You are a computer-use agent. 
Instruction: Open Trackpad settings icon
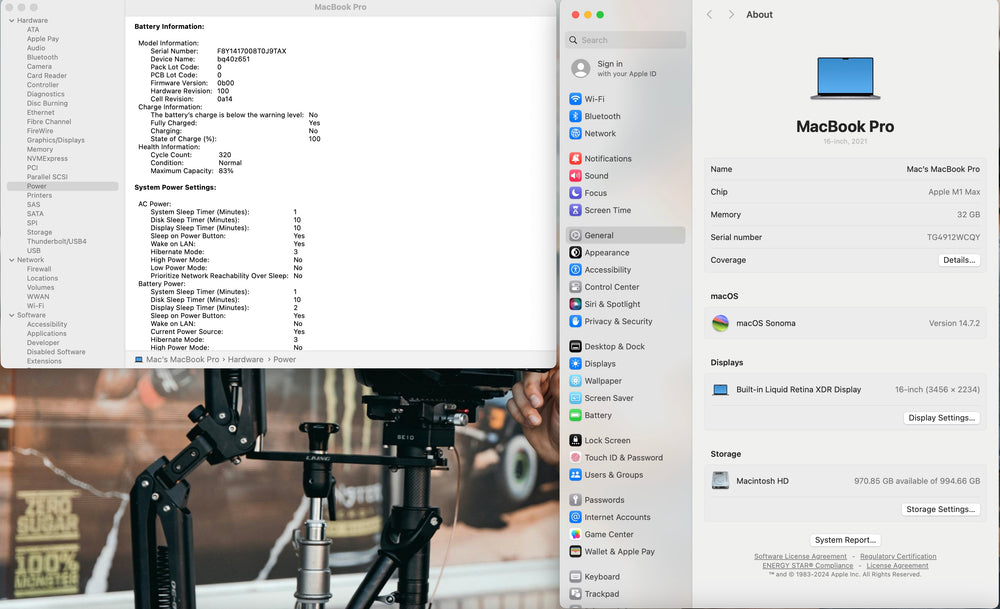pyautogui.click(x=575, y=594)
